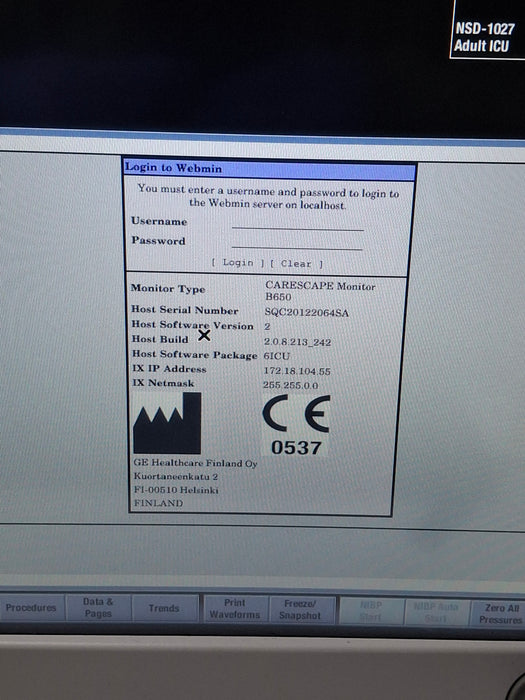
Task: Open the Trends button
Action: 164,608
